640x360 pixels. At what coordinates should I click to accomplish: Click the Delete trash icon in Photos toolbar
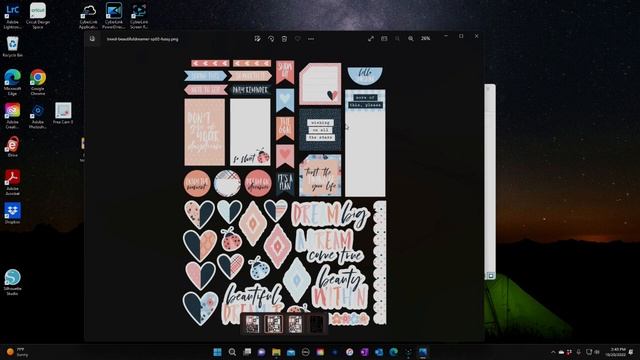pos(284,39)
